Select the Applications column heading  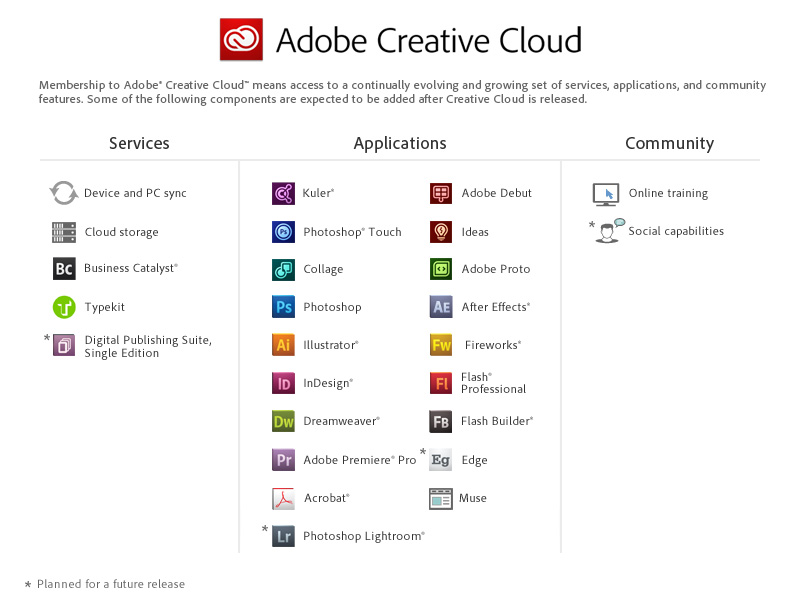tap(400, 143)
